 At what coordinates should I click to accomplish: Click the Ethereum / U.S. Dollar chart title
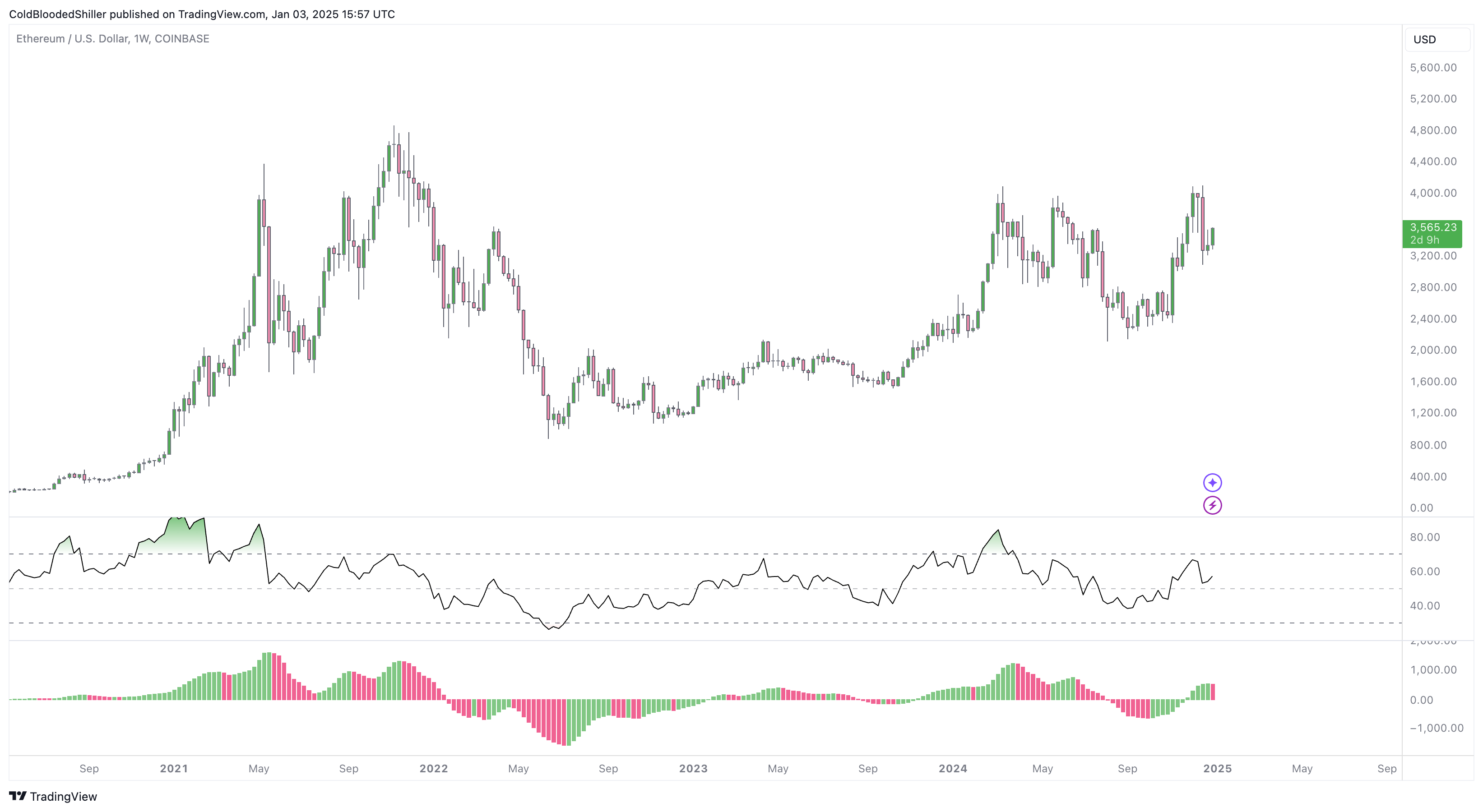coord(113,38)
